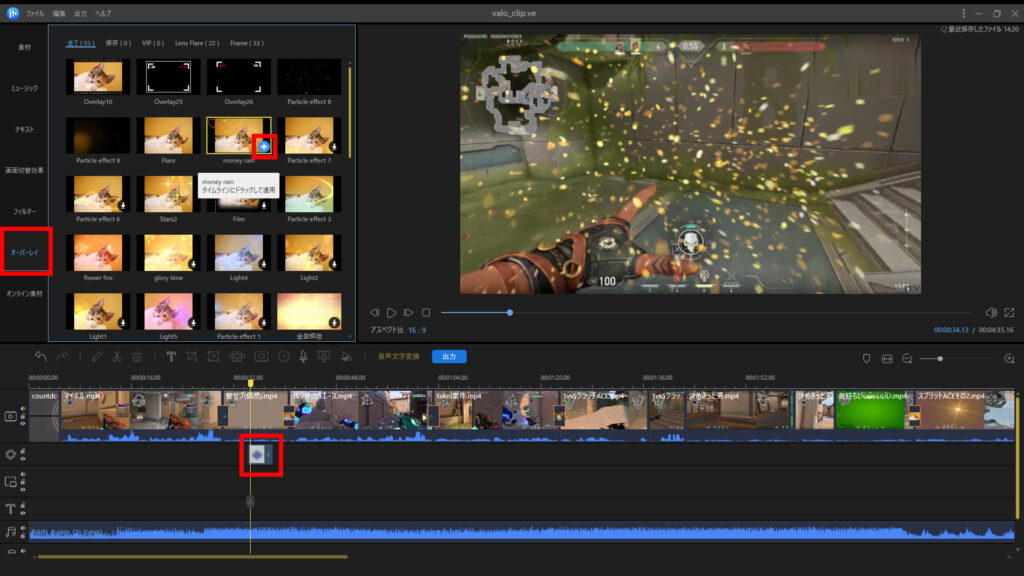Download the Particle effect 6 overlay
1024x576 pixels.
pyautogui.click(x=122, y=206)
